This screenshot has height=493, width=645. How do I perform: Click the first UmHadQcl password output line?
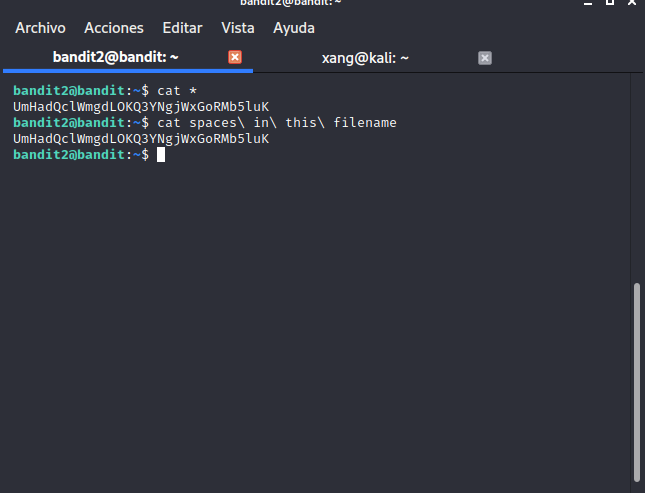coord(141,107)
